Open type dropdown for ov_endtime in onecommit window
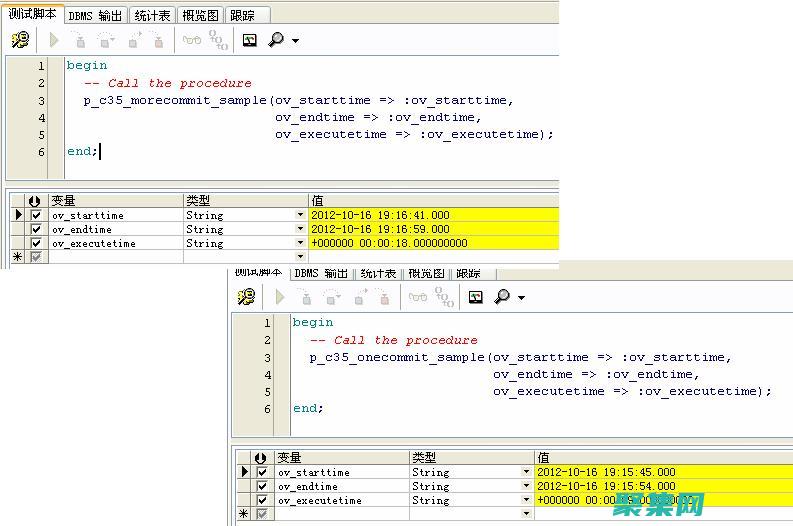 [x=526, y=486]
